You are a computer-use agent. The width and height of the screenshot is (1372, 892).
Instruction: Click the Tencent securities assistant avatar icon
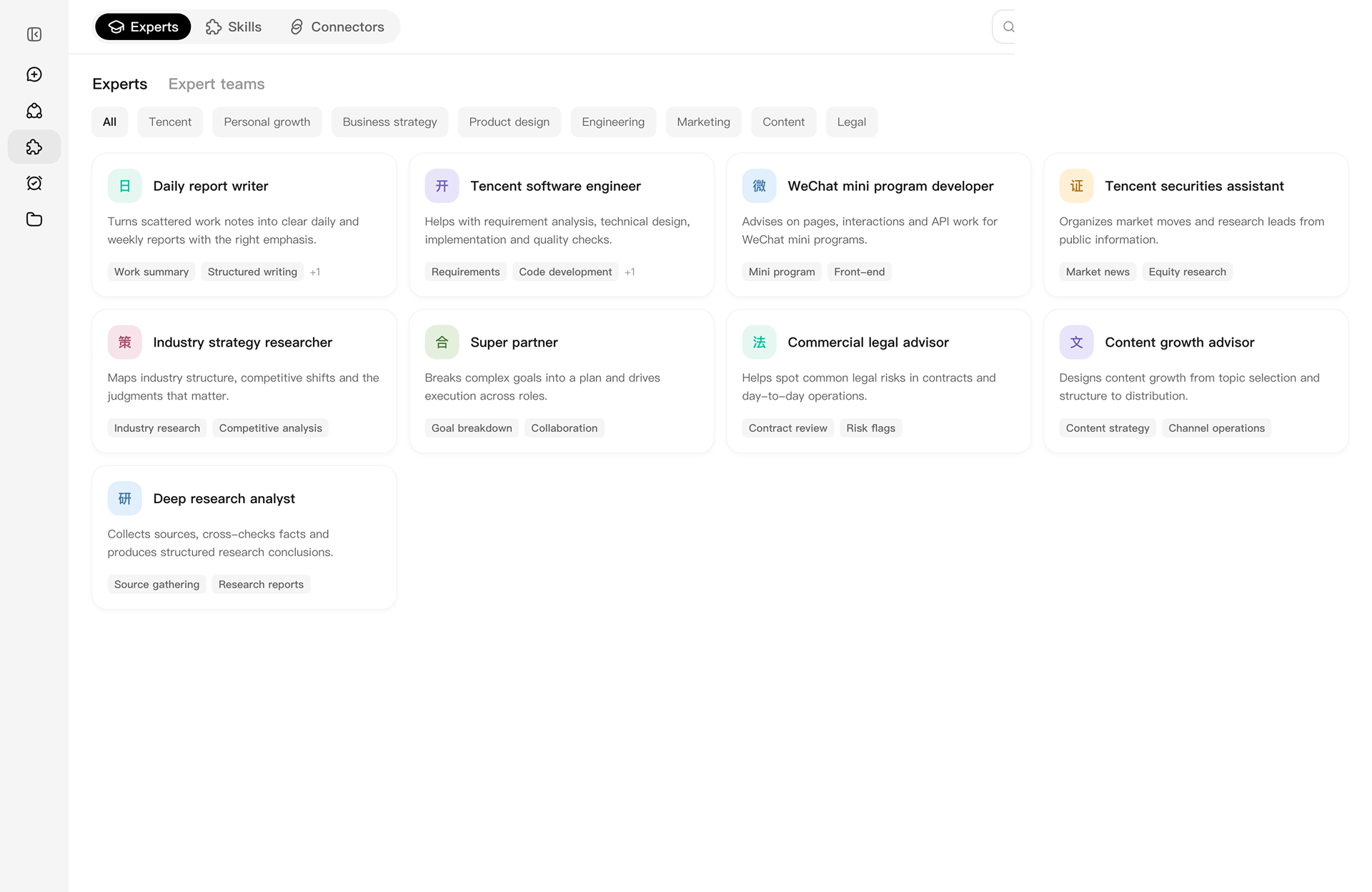point(1077,186)
